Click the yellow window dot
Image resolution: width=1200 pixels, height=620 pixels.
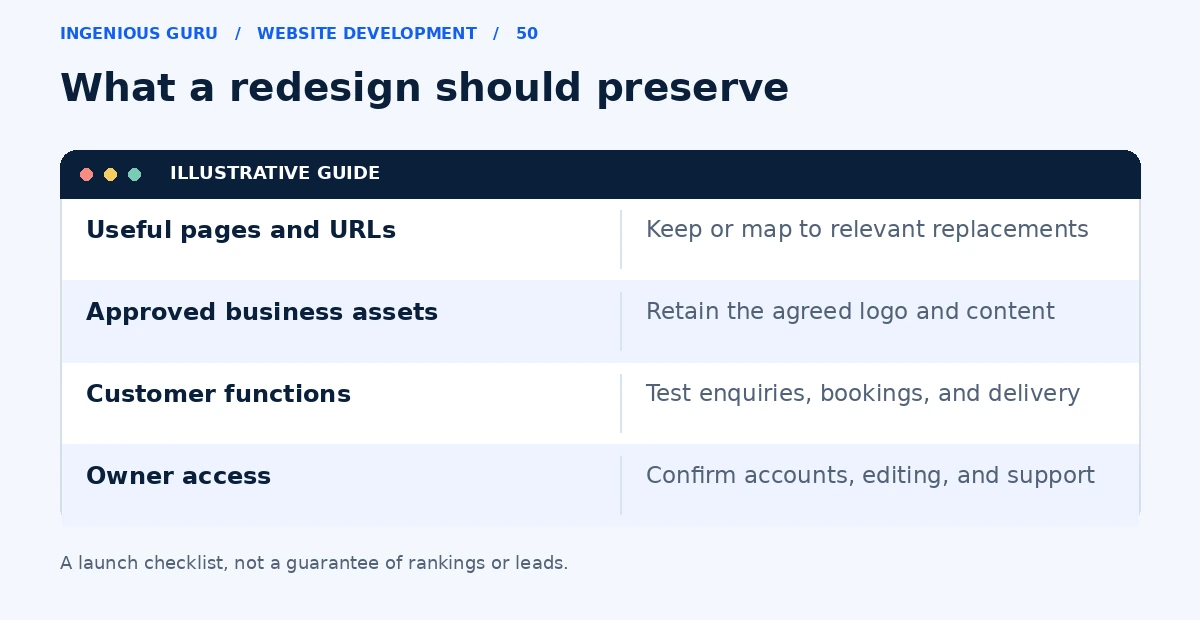click(x=111, y=174)
